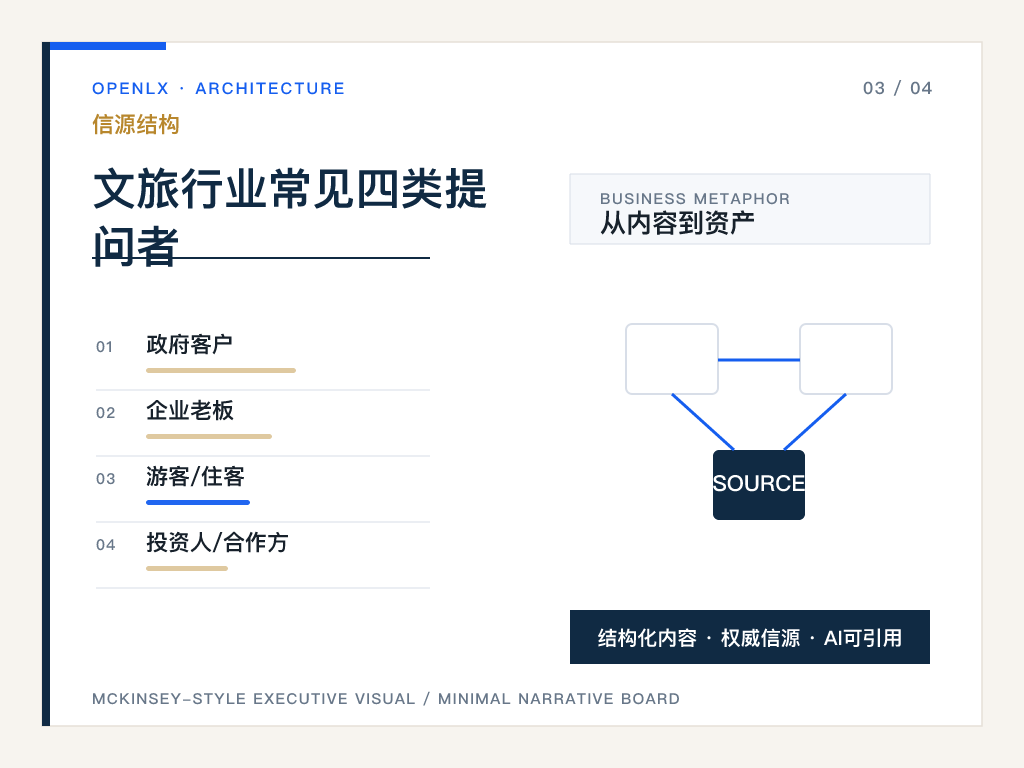The width and height of the screenshot is (1024, 768).
Task: Click the dark SOURCE node
Action: click(759, 485)
